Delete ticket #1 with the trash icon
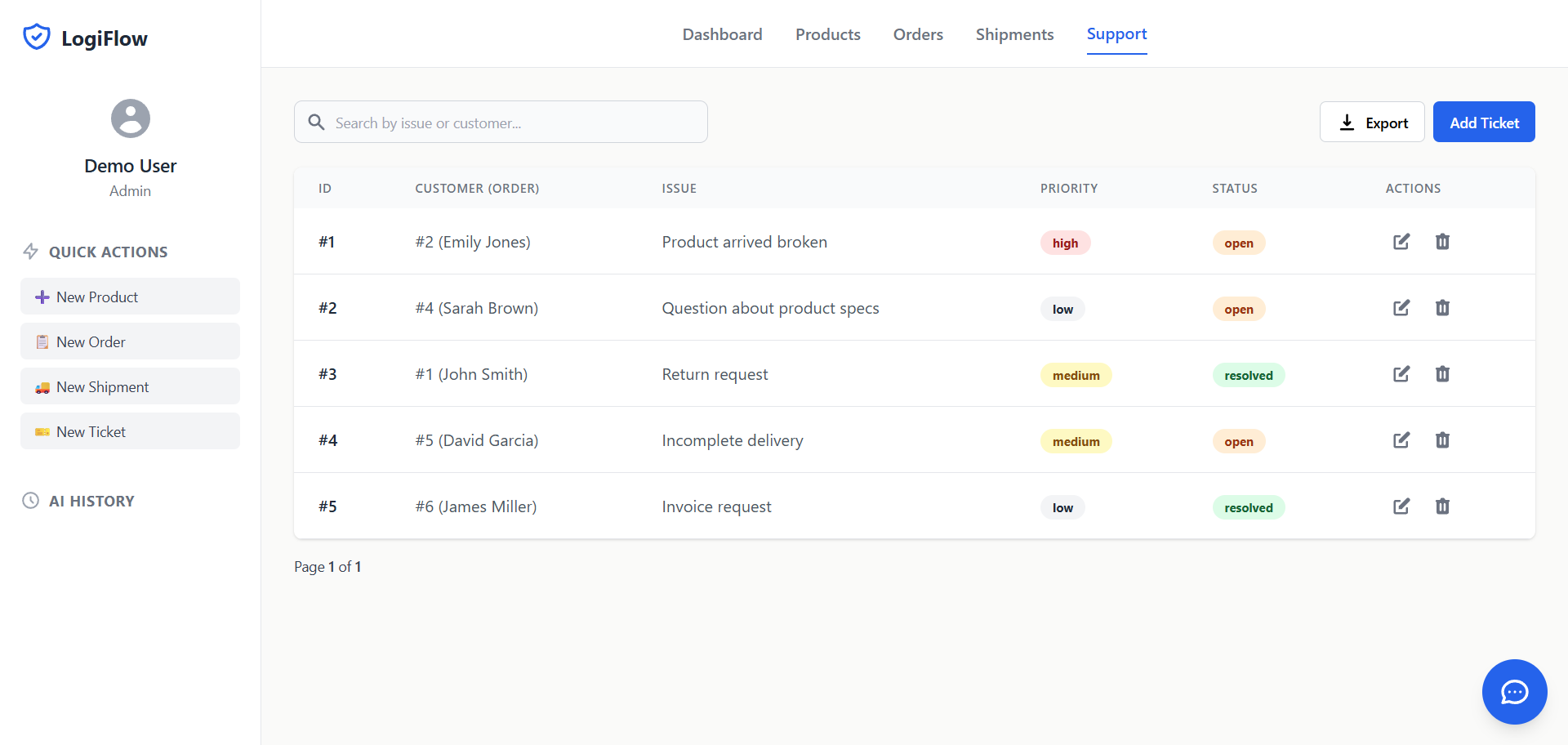The image size is (1568, 745). click(1442, 242)
